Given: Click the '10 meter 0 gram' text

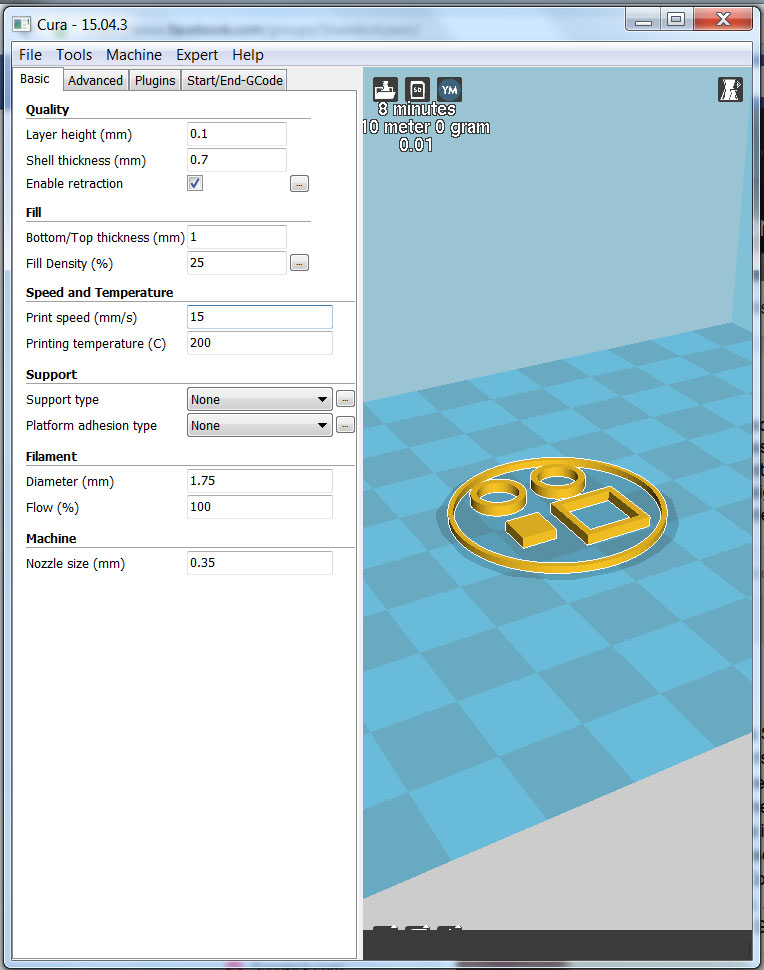Looking at the screenshot, I should click(426, 127).
